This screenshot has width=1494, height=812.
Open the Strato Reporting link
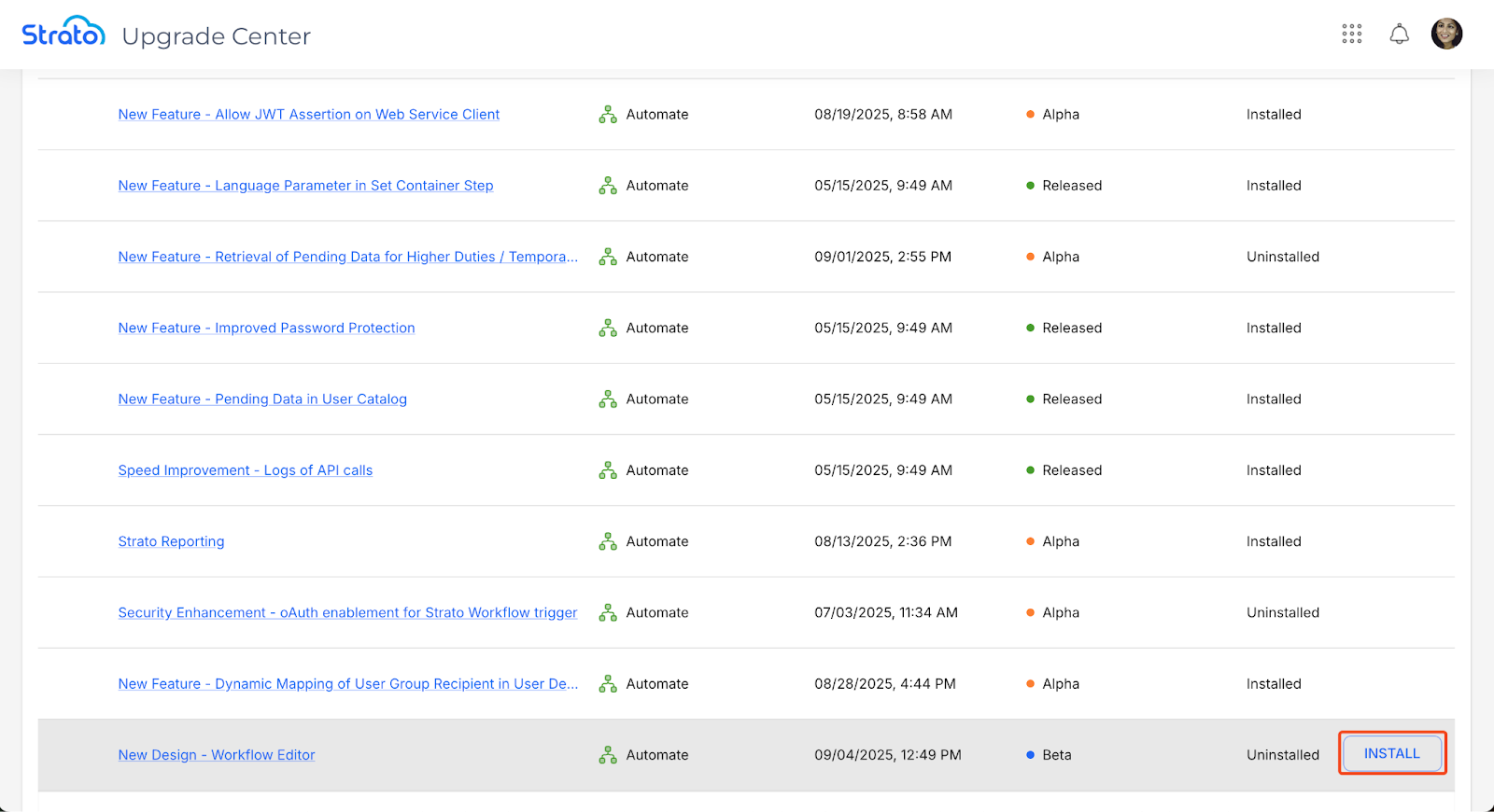[171, 541]
